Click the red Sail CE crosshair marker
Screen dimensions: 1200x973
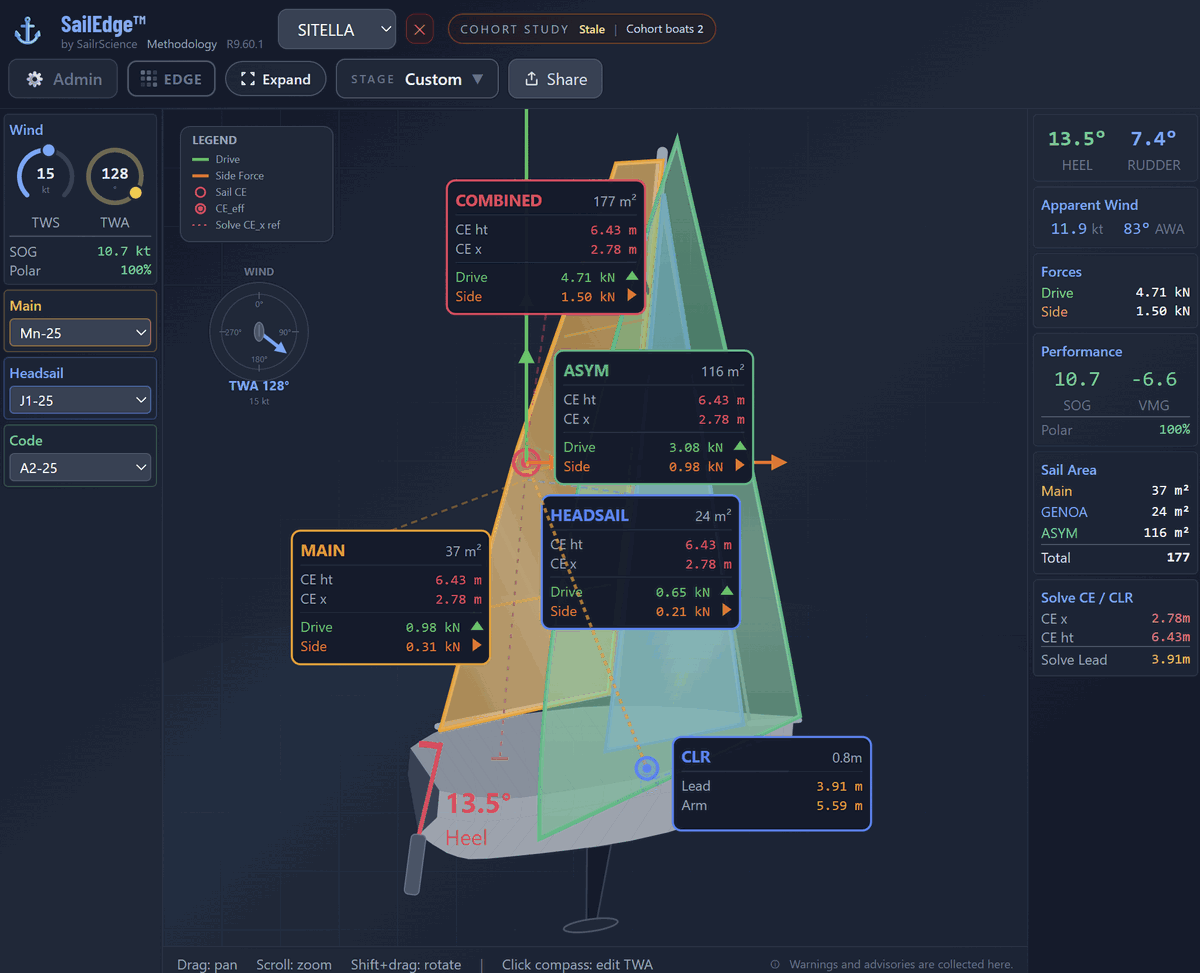[x=527, y=462]
